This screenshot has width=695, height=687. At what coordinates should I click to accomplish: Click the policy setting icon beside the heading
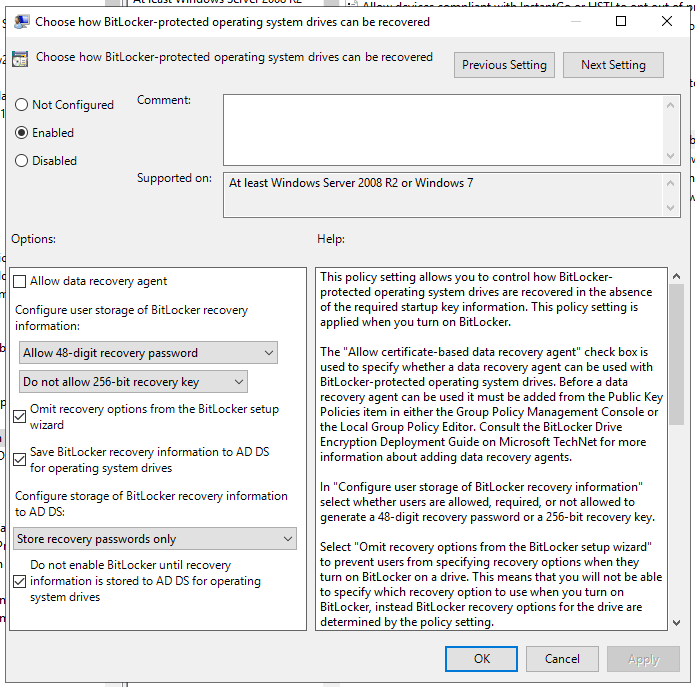tap(20, 60)
